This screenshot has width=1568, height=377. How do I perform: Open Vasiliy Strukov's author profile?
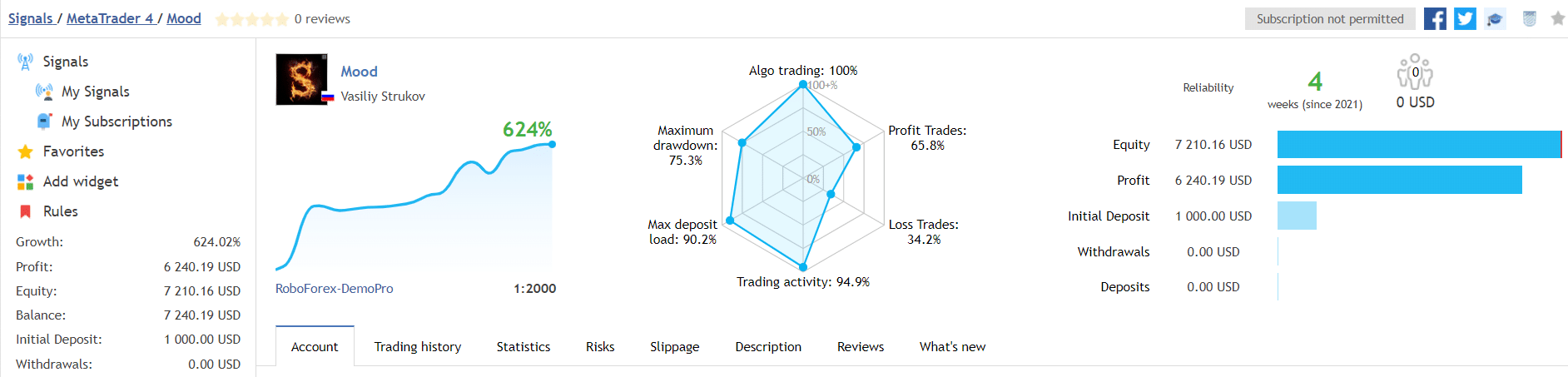click(x=383, y=97)
